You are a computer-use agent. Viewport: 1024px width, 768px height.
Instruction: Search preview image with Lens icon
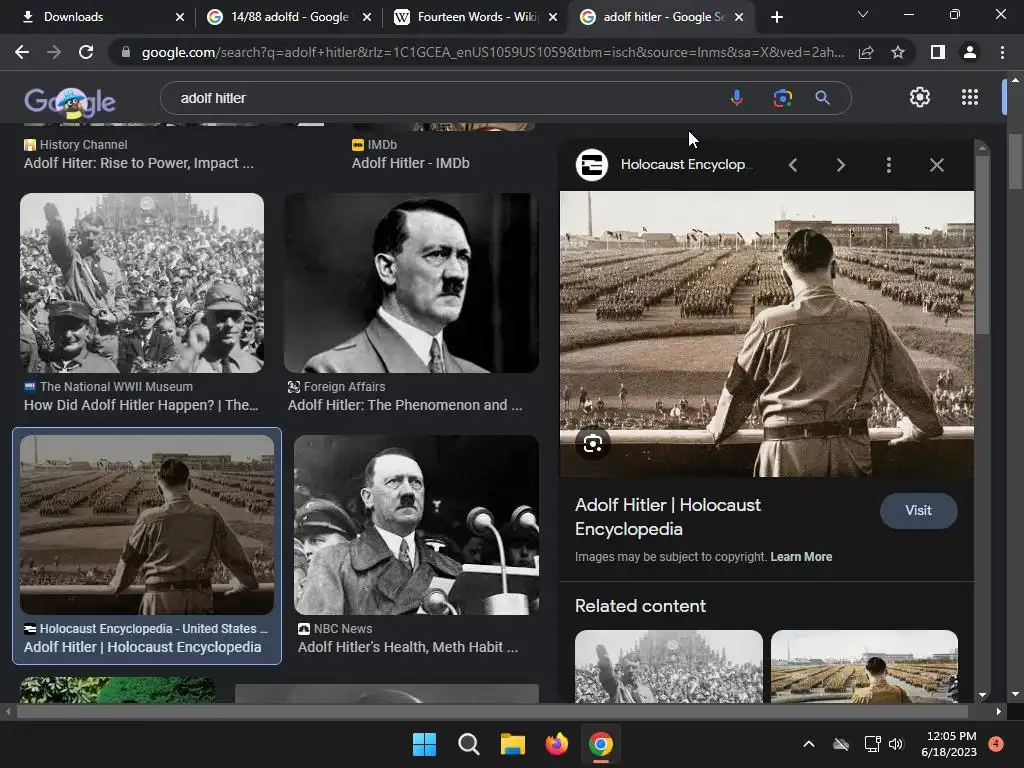coord(592,444)
